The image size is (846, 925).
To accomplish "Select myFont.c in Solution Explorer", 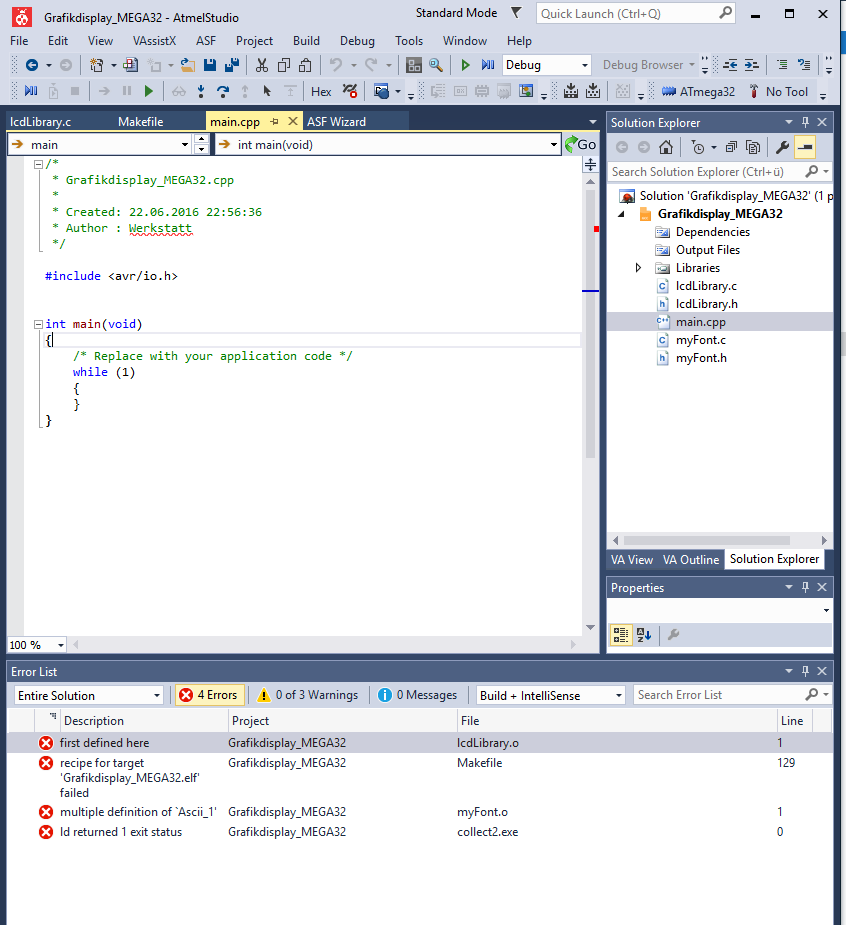I will click(700, 340).
